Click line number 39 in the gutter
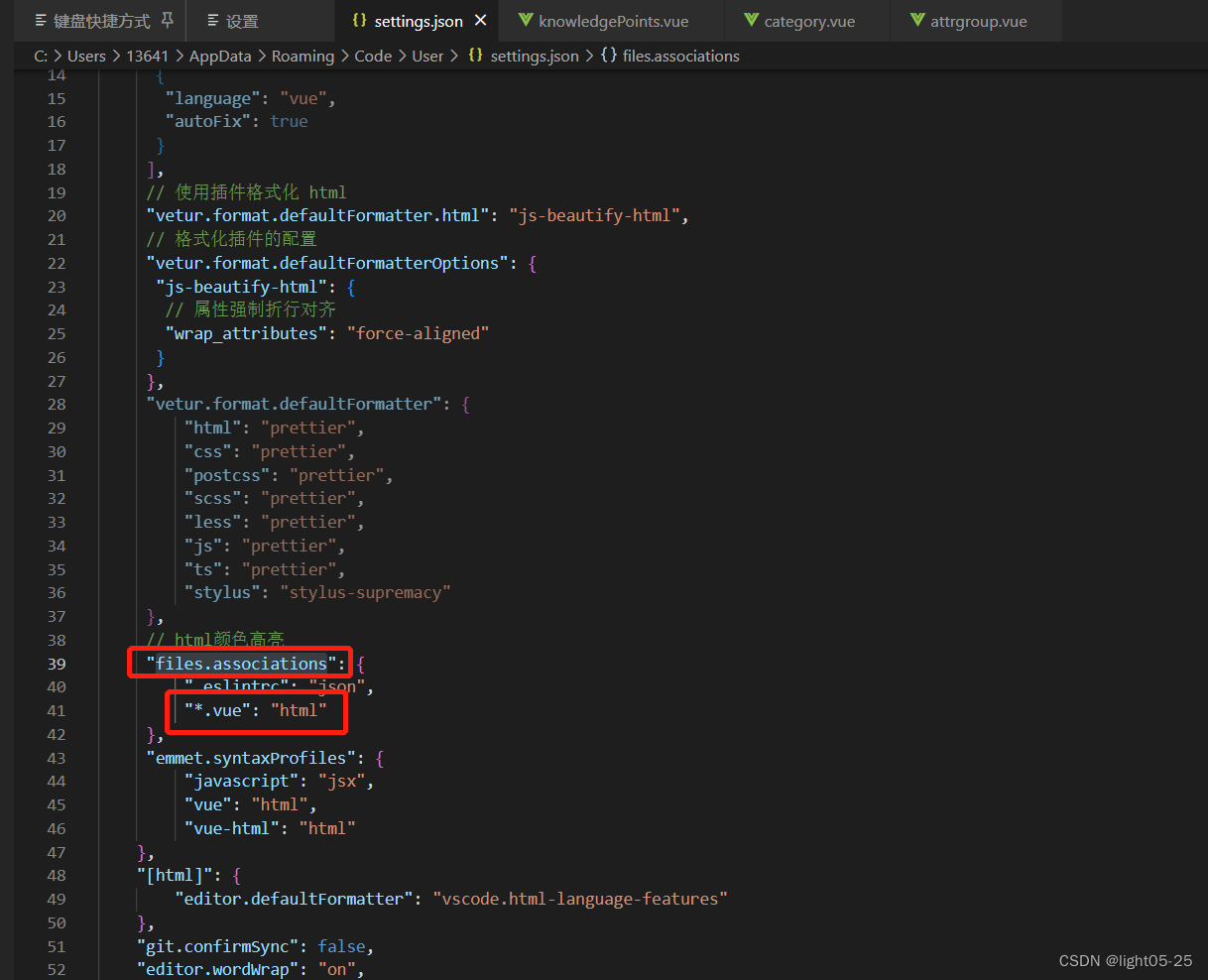 [x=57, y=663]
